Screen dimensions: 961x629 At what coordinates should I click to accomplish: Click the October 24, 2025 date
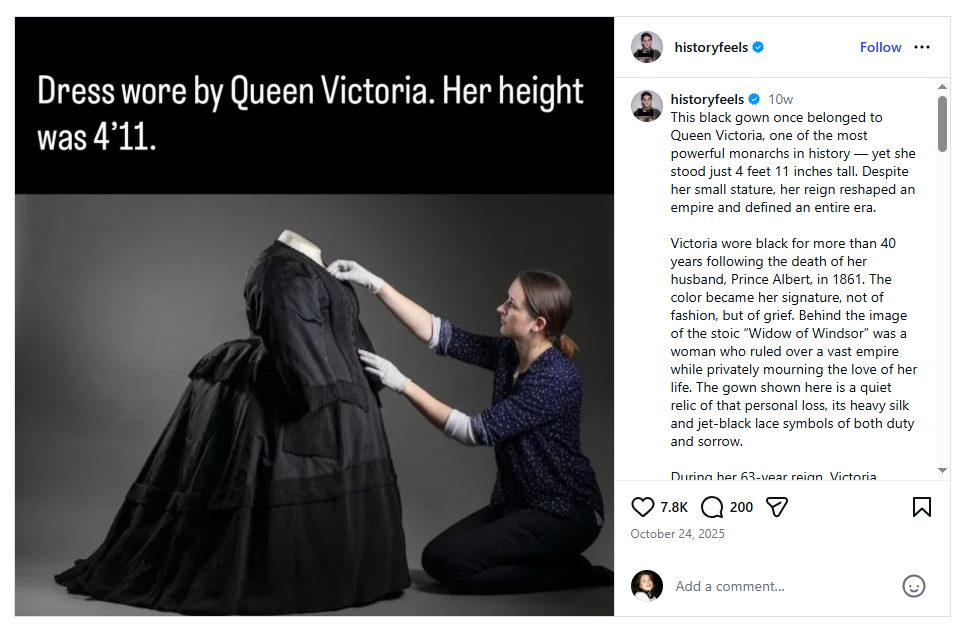tap(677, 533)
